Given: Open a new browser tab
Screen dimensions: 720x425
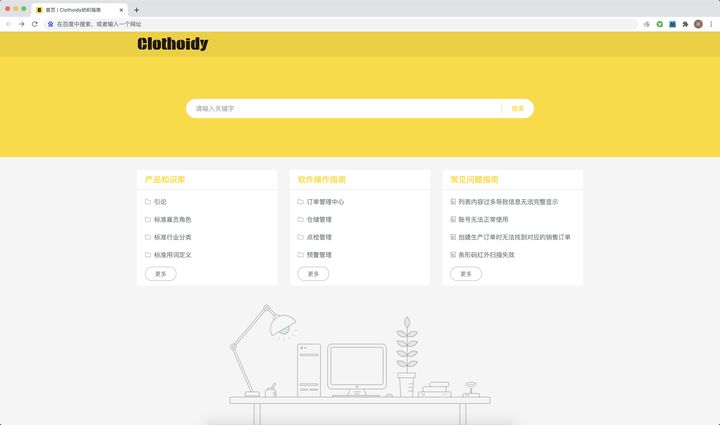Looking at the screenshot, I should point(136,10).
